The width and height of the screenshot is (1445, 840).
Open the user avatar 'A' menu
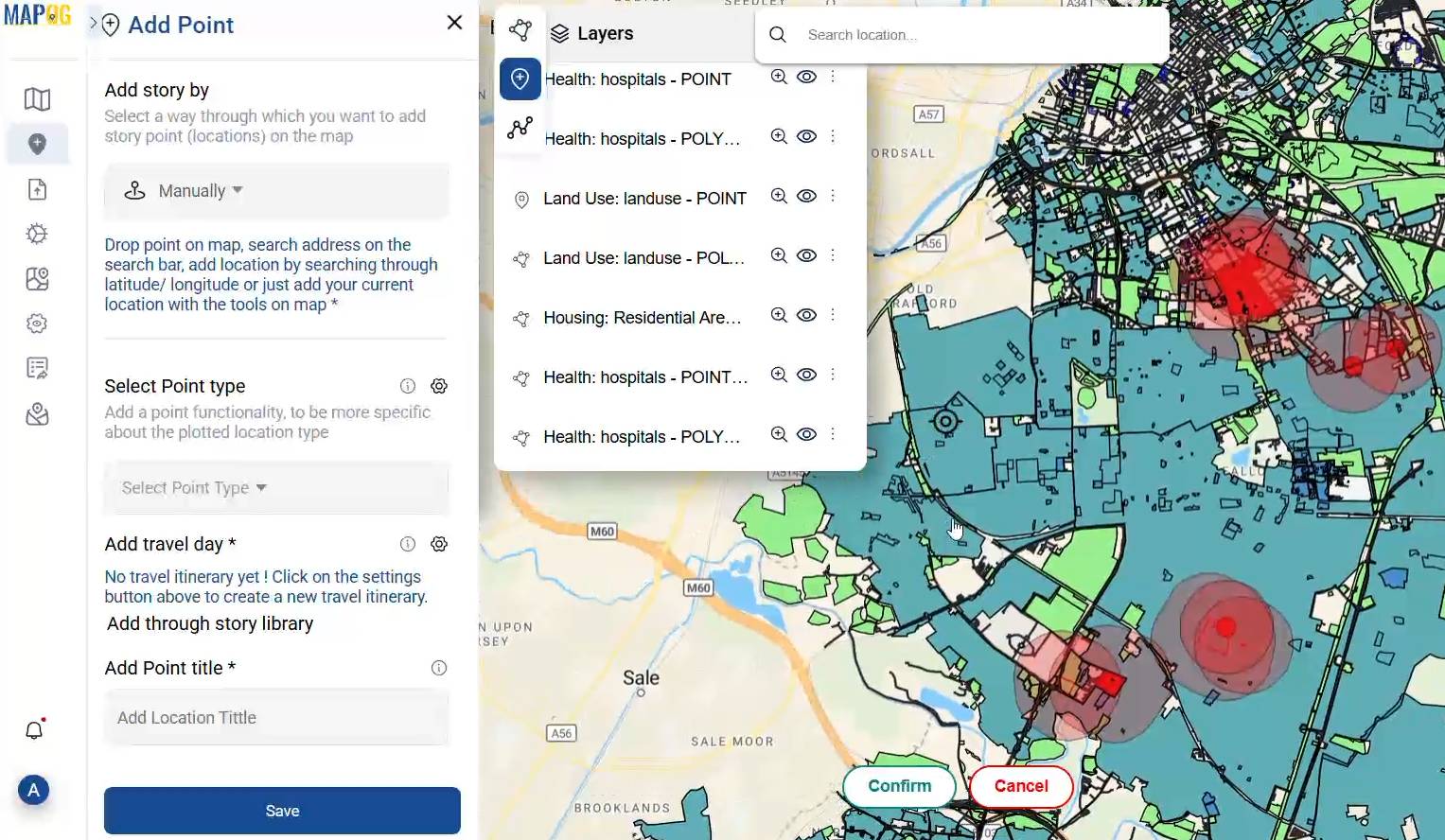33,790
